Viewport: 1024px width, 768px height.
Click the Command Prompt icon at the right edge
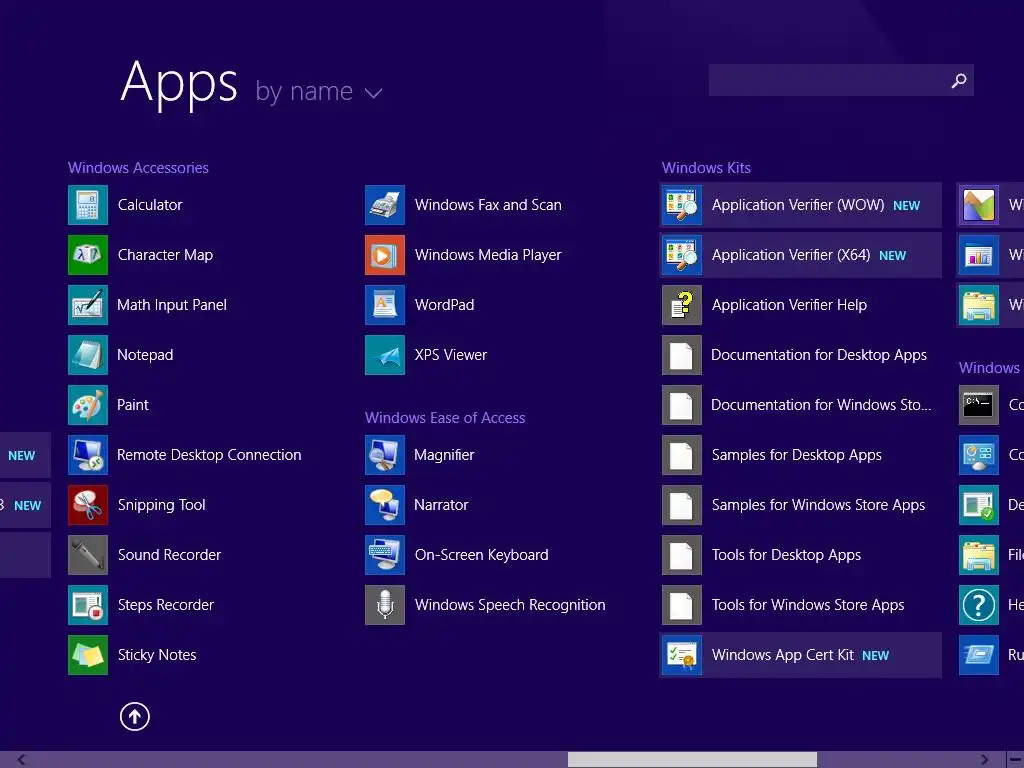point(978,405)
